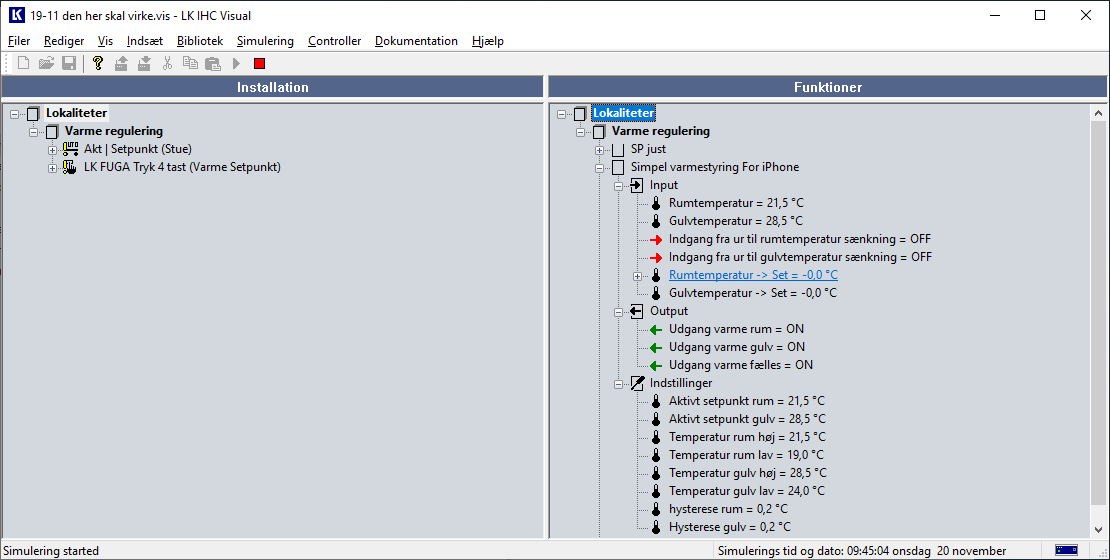The width and height of the screenshot is (1110, 560).
Task: Expand LK FUGA Tryk 4 tast node
Action: 53,167
